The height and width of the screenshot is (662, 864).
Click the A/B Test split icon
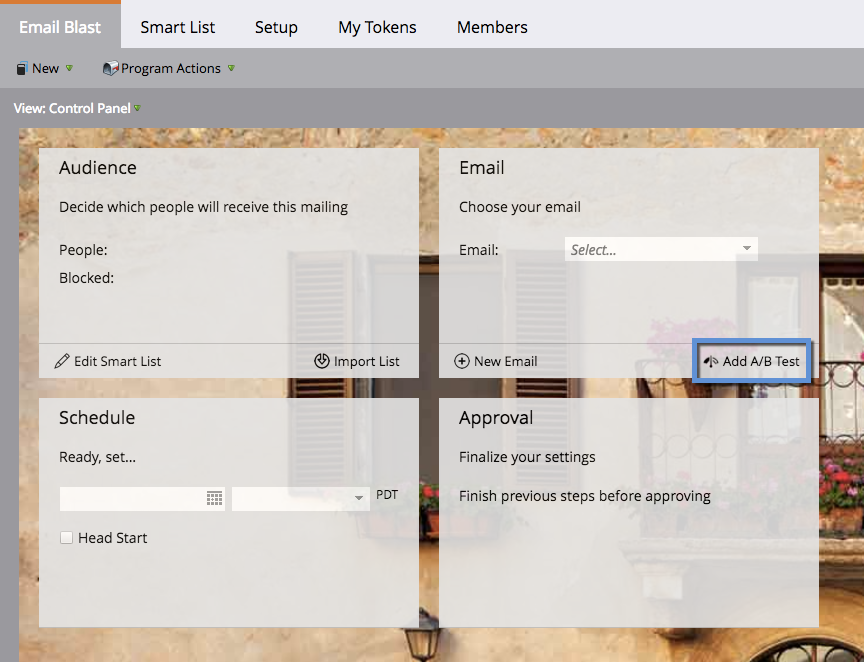[x=711, y=361]
